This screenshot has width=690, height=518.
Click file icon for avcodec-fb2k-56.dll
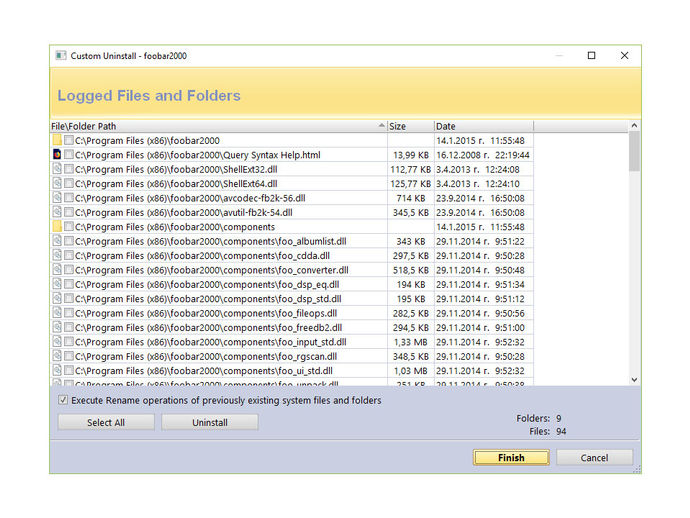coord(57,198)
